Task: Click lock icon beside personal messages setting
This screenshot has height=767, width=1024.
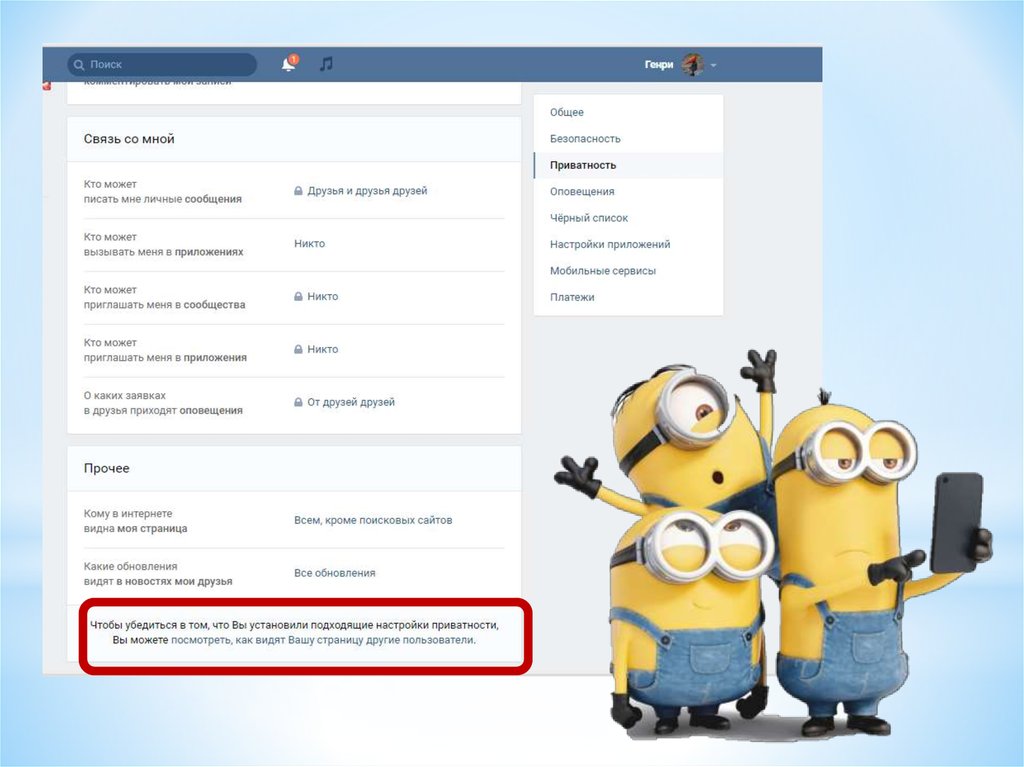Action: pyautogui.click(x=298, y=191)
